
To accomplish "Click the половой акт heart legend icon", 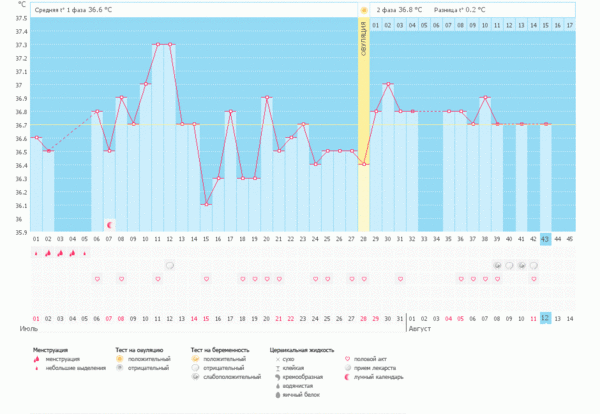I will 346,357.
